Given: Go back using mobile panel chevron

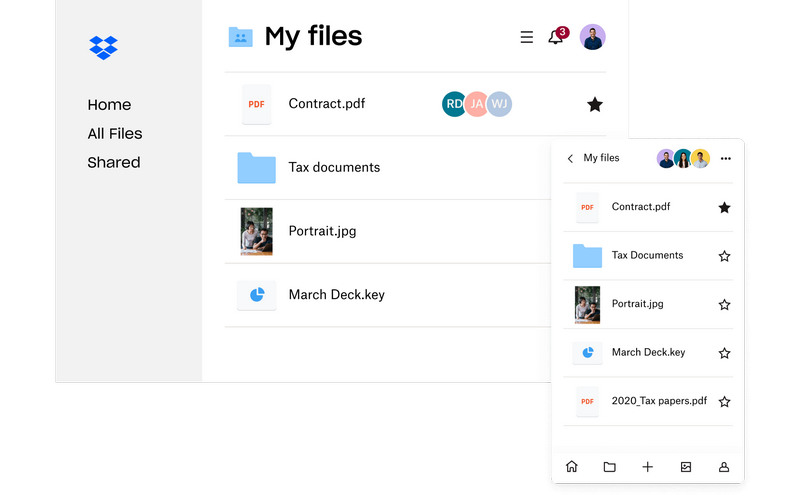Looking at the screenshot, I should [x=570, y=158].
